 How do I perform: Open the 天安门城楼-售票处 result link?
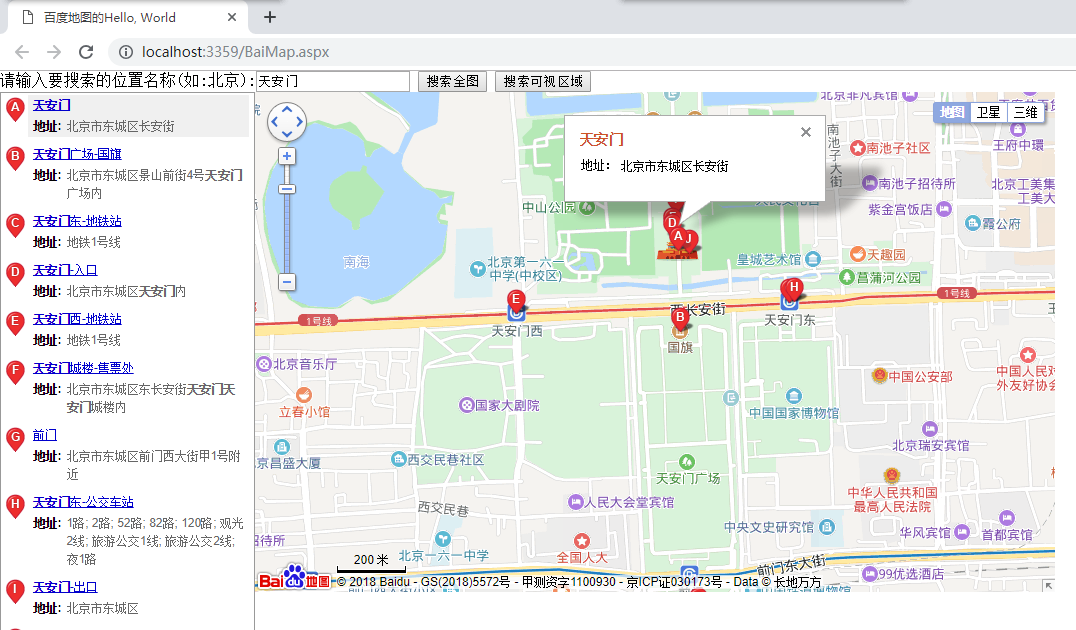[x=83, y=368]
